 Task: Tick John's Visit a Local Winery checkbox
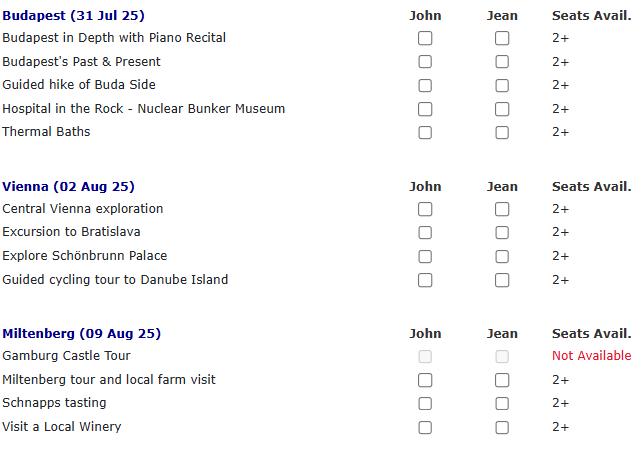425,427
